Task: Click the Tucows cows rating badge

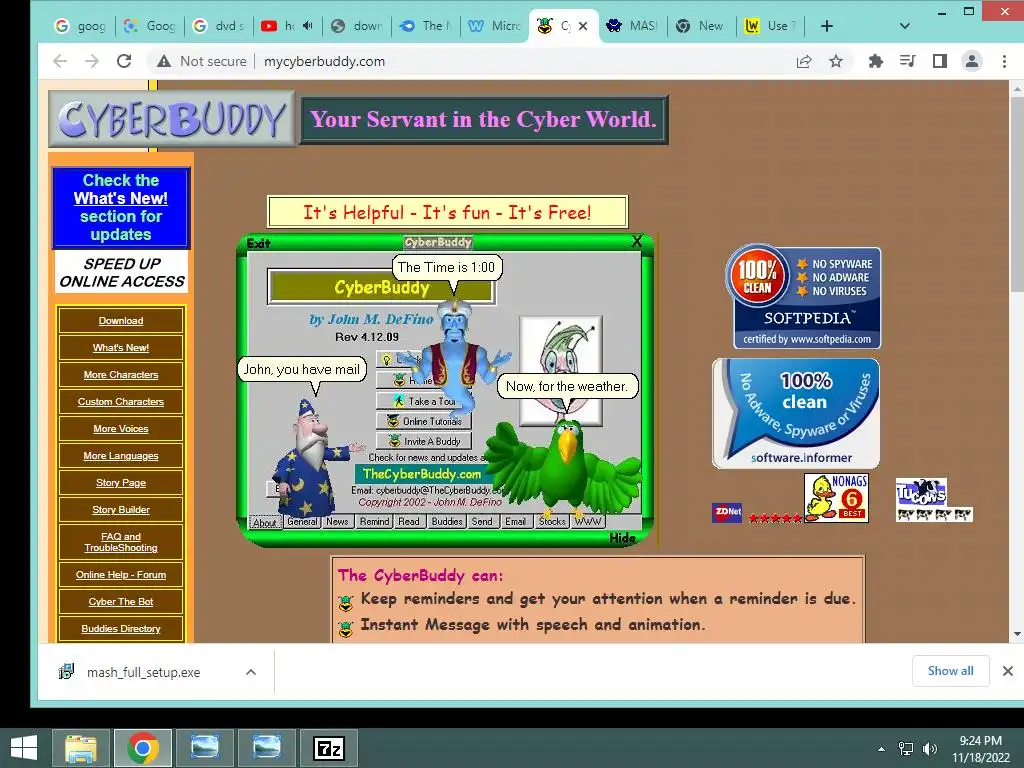Action: [x=934, y=500]
